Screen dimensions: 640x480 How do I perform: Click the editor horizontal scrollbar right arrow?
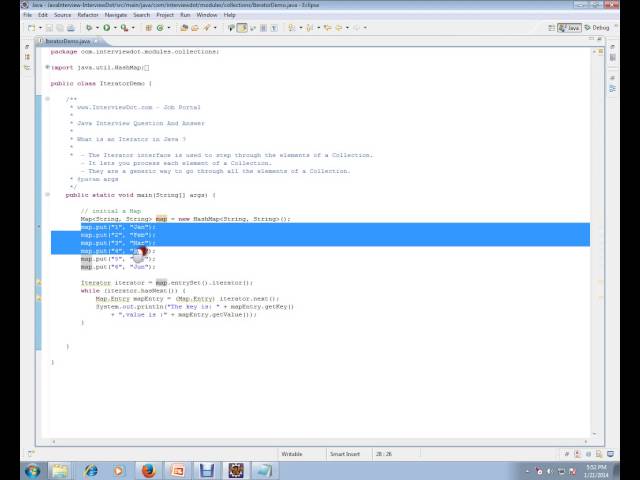point(586,441)
